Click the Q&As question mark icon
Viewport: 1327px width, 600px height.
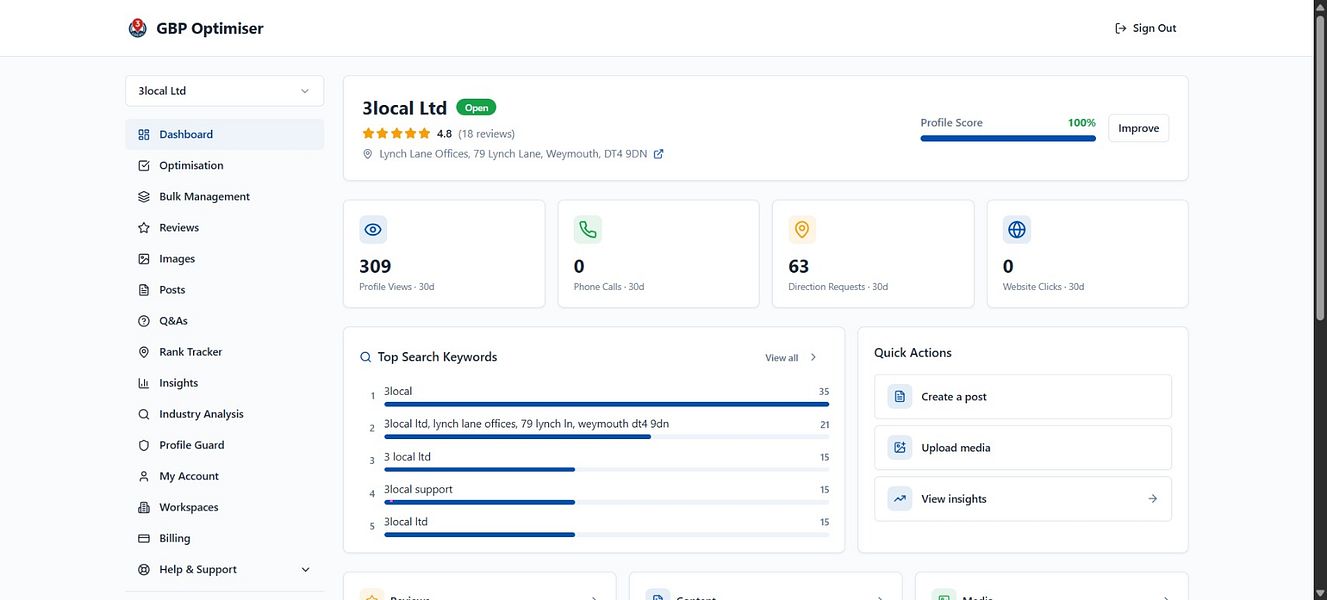pos(144,320)
